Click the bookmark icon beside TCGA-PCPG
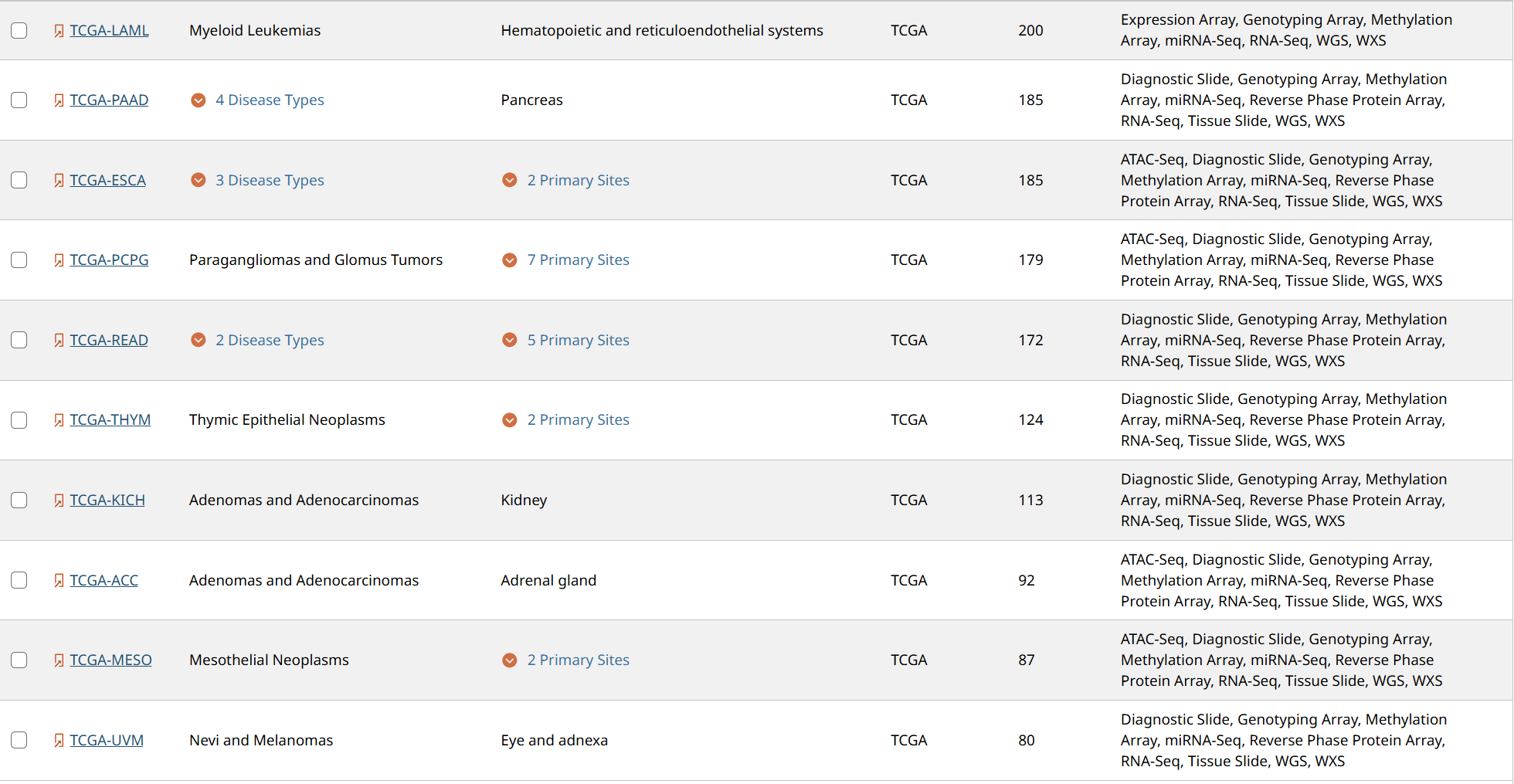Screen dimensions: 1514x784 (59, 260)
